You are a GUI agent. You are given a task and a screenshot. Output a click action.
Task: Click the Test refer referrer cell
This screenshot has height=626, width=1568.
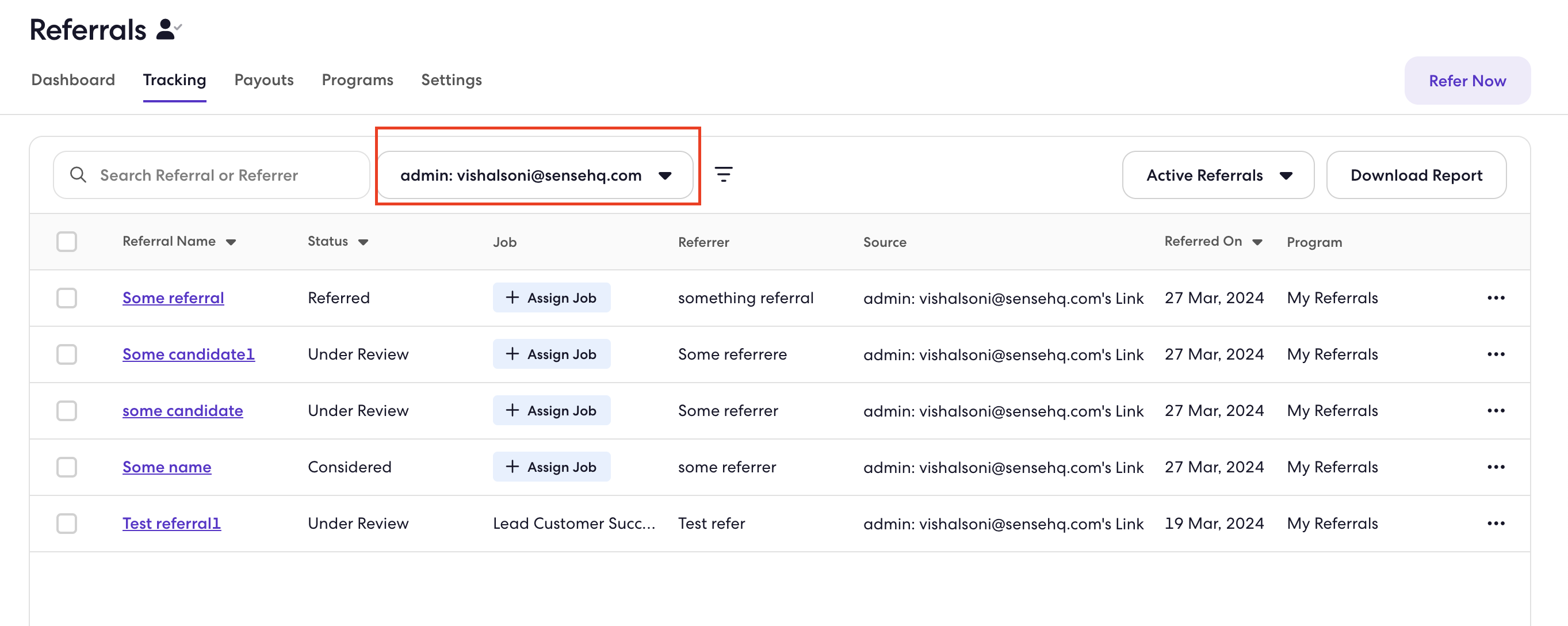coord(712,523)
